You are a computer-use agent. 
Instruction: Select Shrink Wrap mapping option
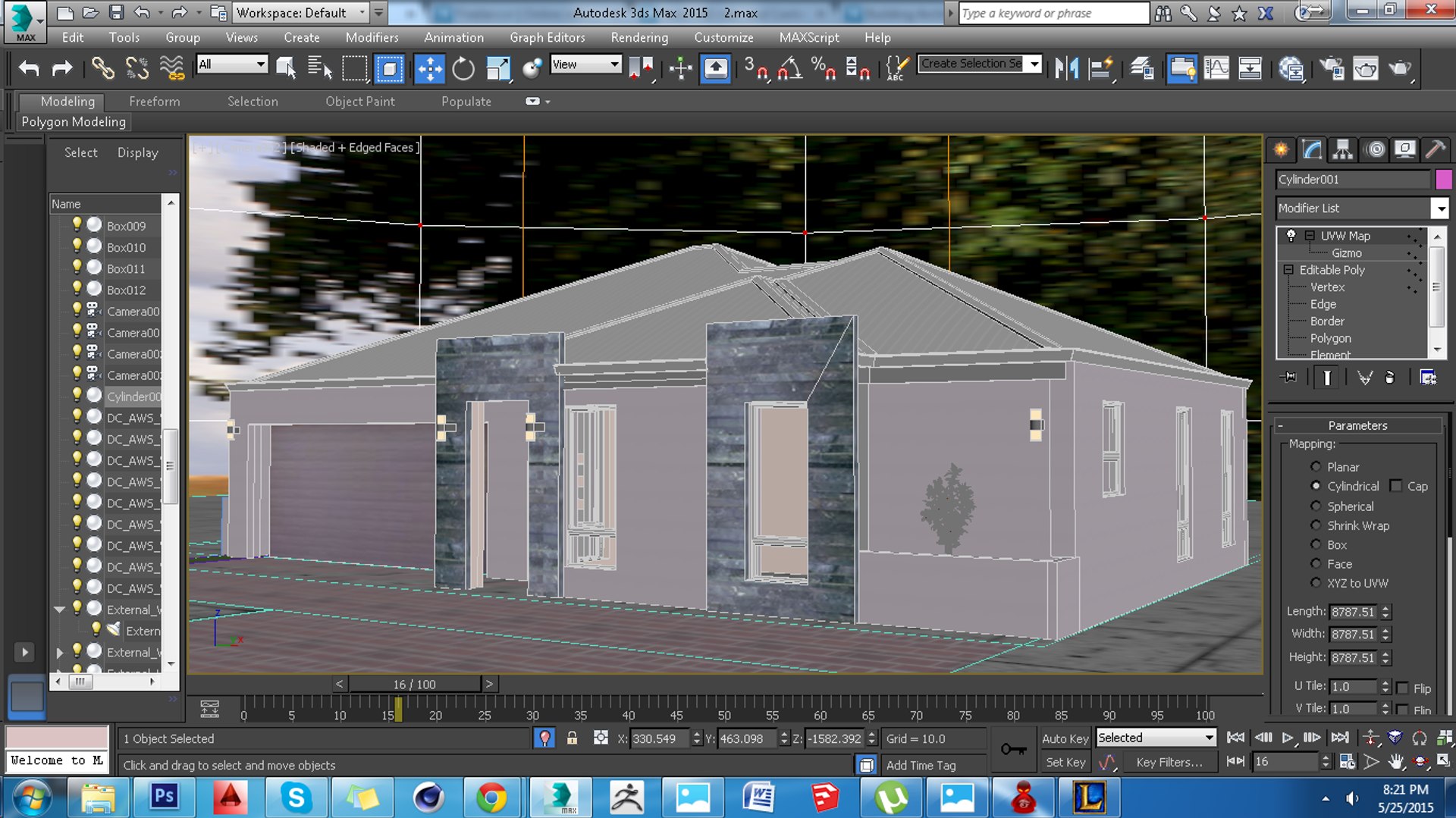[x=1316, y=525]
